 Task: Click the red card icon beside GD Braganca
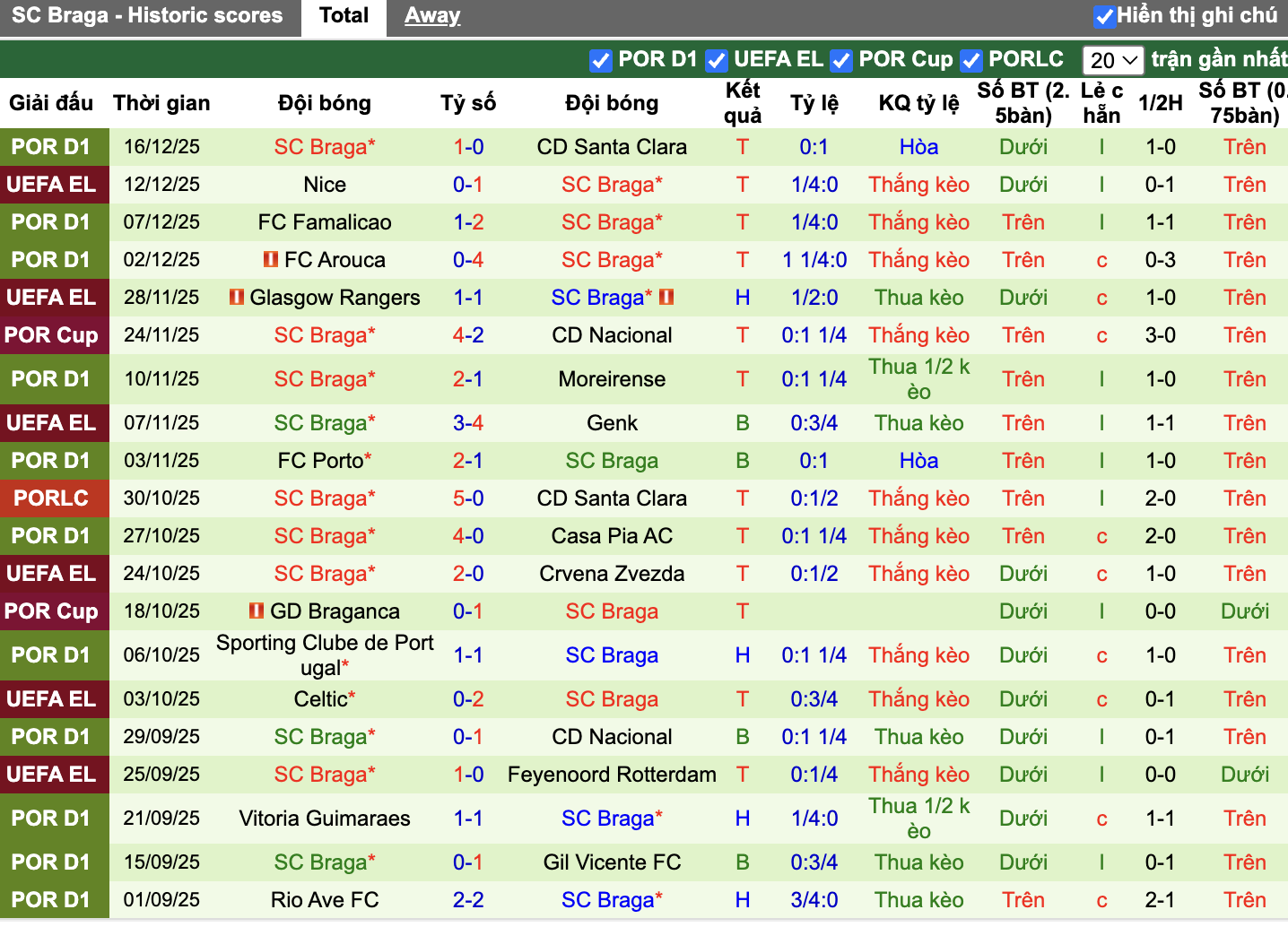coord(257,611)
